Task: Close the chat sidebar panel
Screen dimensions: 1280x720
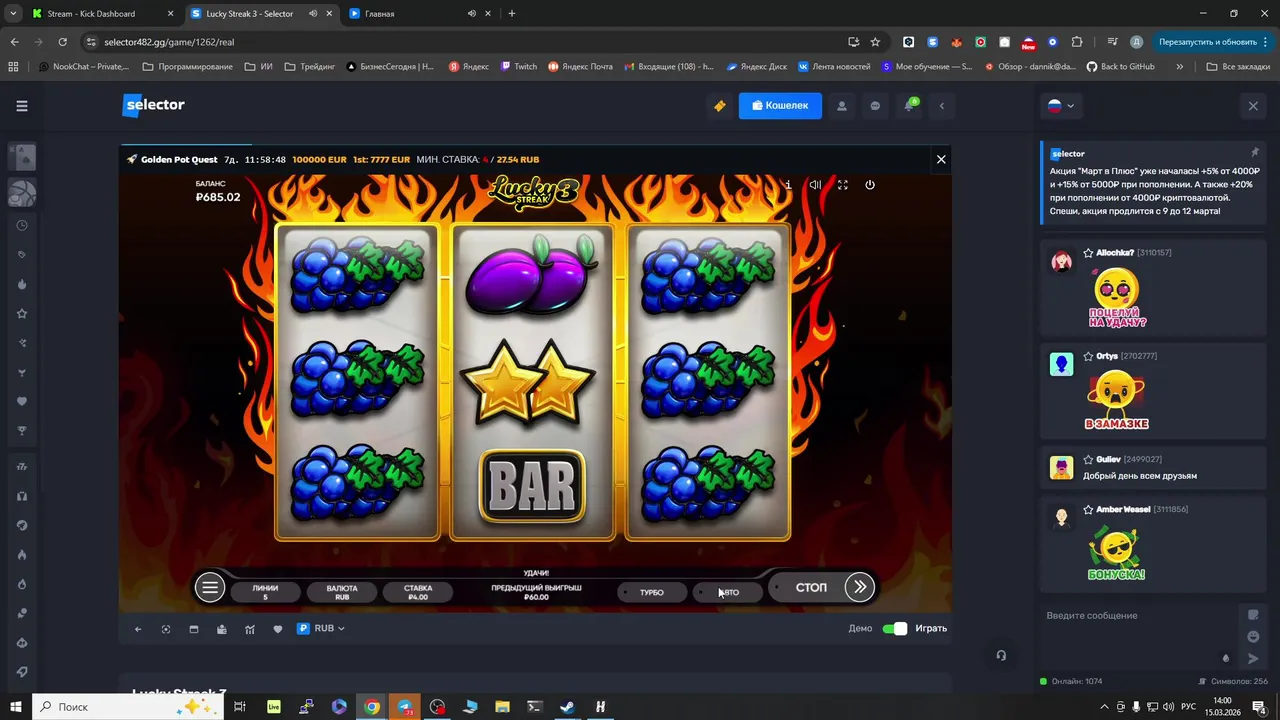Action: click(x=1253, y=105)
